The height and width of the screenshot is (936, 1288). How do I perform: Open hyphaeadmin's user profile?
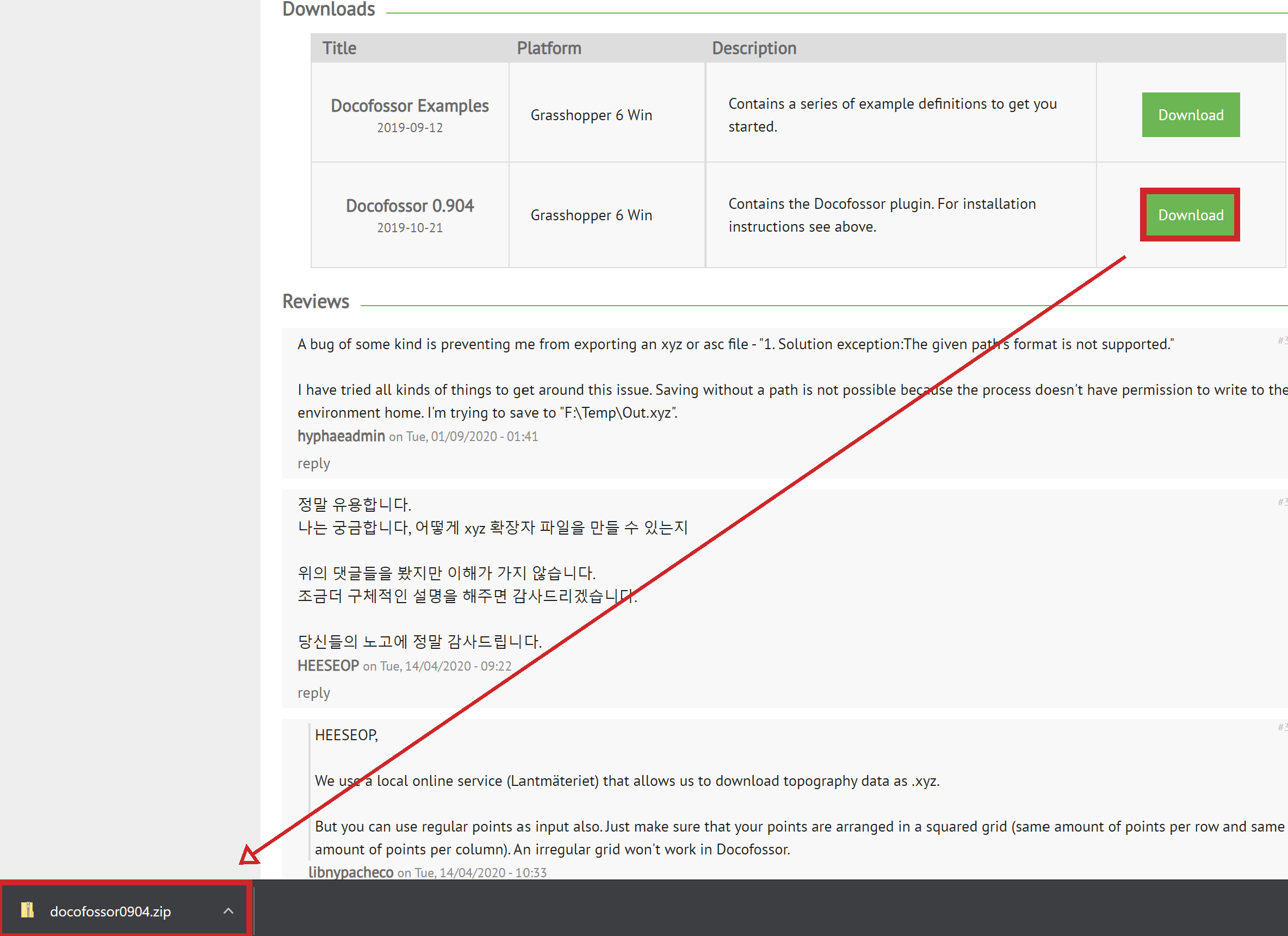[341, 436]
